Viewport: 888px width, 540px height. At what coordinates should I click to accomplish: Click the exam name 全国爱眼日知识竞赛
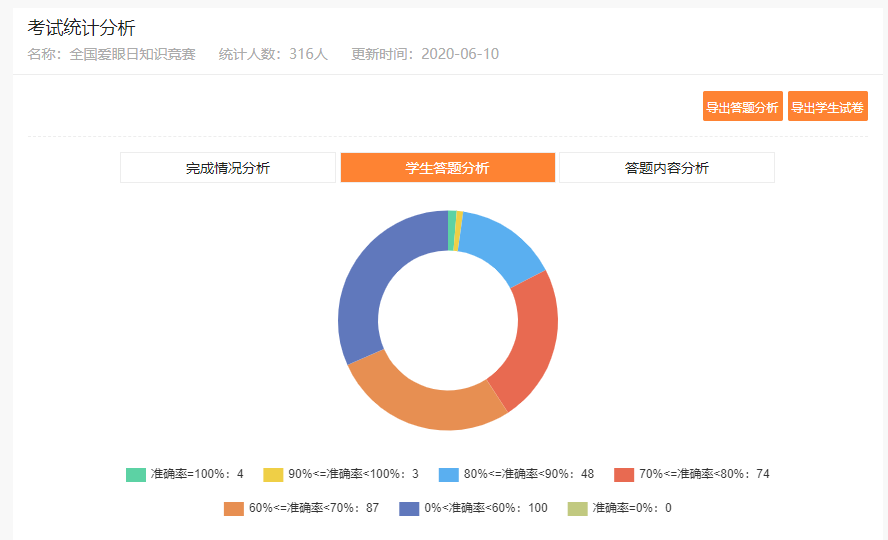point(132,54)
